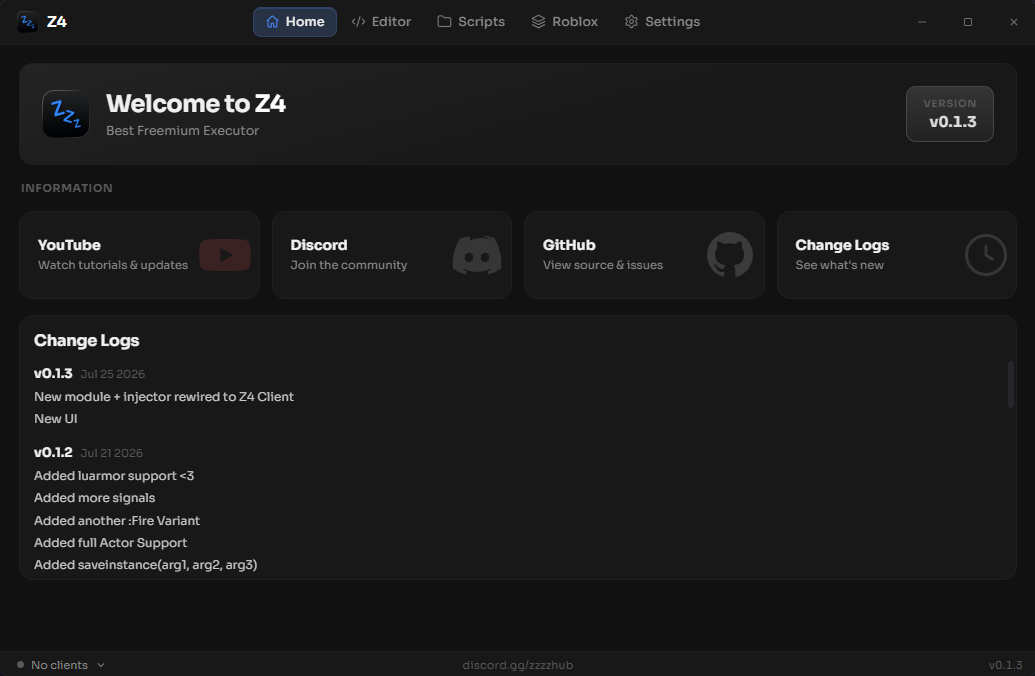The height and width of the screenshot is (676, 1035).
Task: Click "New module + injector rewired to Z4 Client"
Action: [x=164, y=397]
